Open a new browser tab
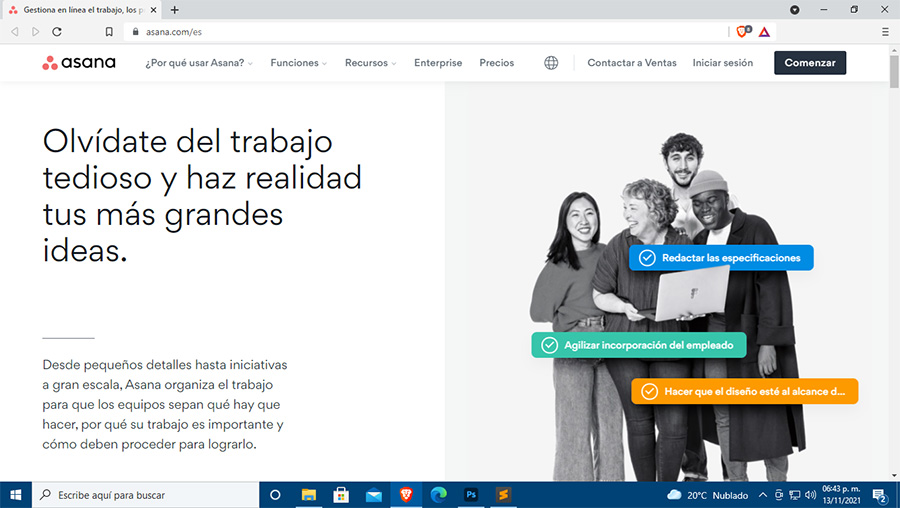This screenshot has width=900, height=508. (x=175, y=9)
